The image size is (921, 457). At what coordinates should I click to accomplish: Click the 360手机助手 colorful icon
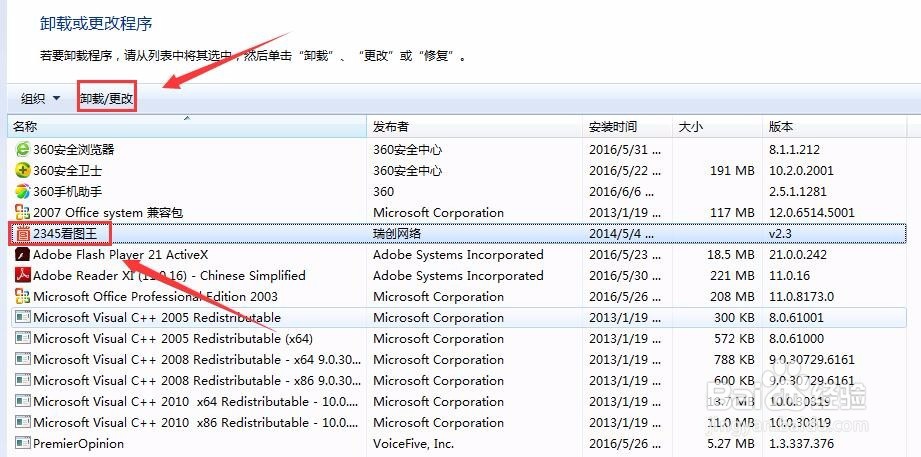pyautogui.click(x=22, y=191)
